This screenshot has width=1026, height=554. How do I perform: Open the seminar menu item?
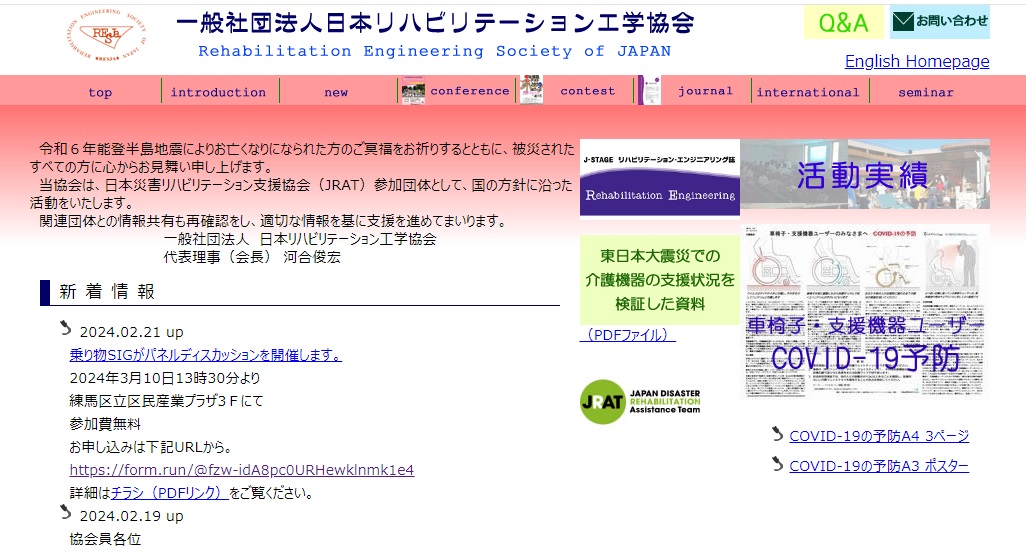926,92
